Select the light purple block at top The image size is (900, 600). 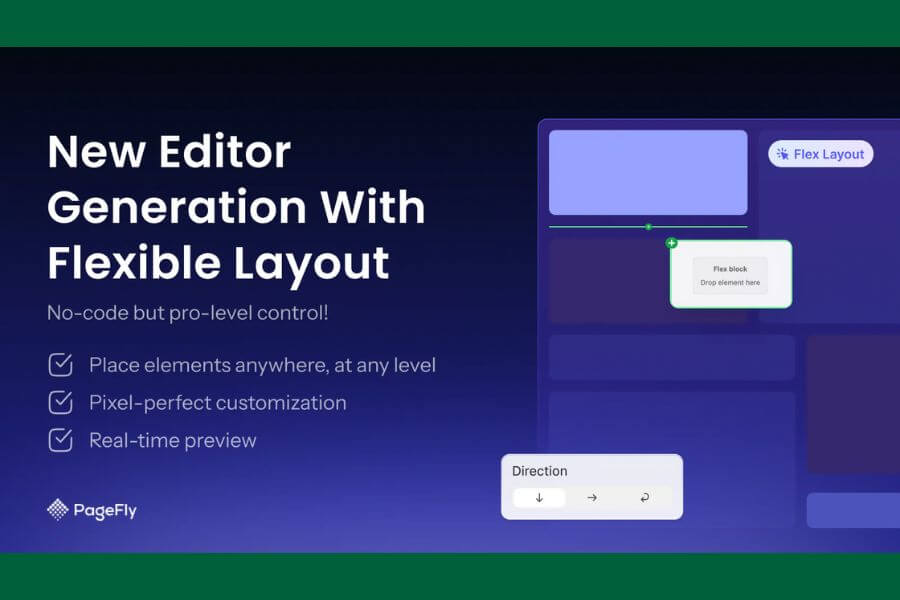pos(648,172)
